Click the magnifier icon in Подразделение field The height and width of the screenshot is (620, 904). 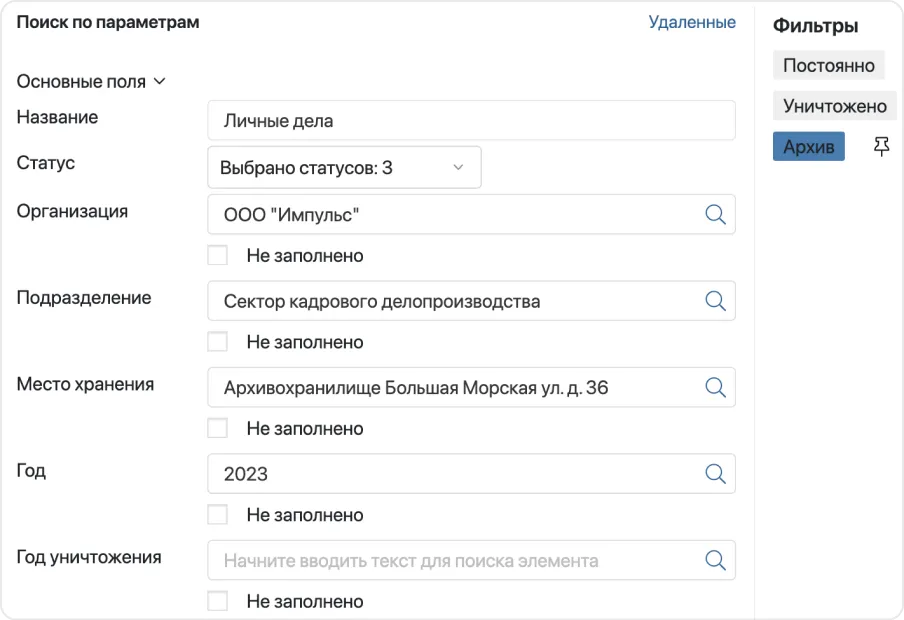point(715,301)
